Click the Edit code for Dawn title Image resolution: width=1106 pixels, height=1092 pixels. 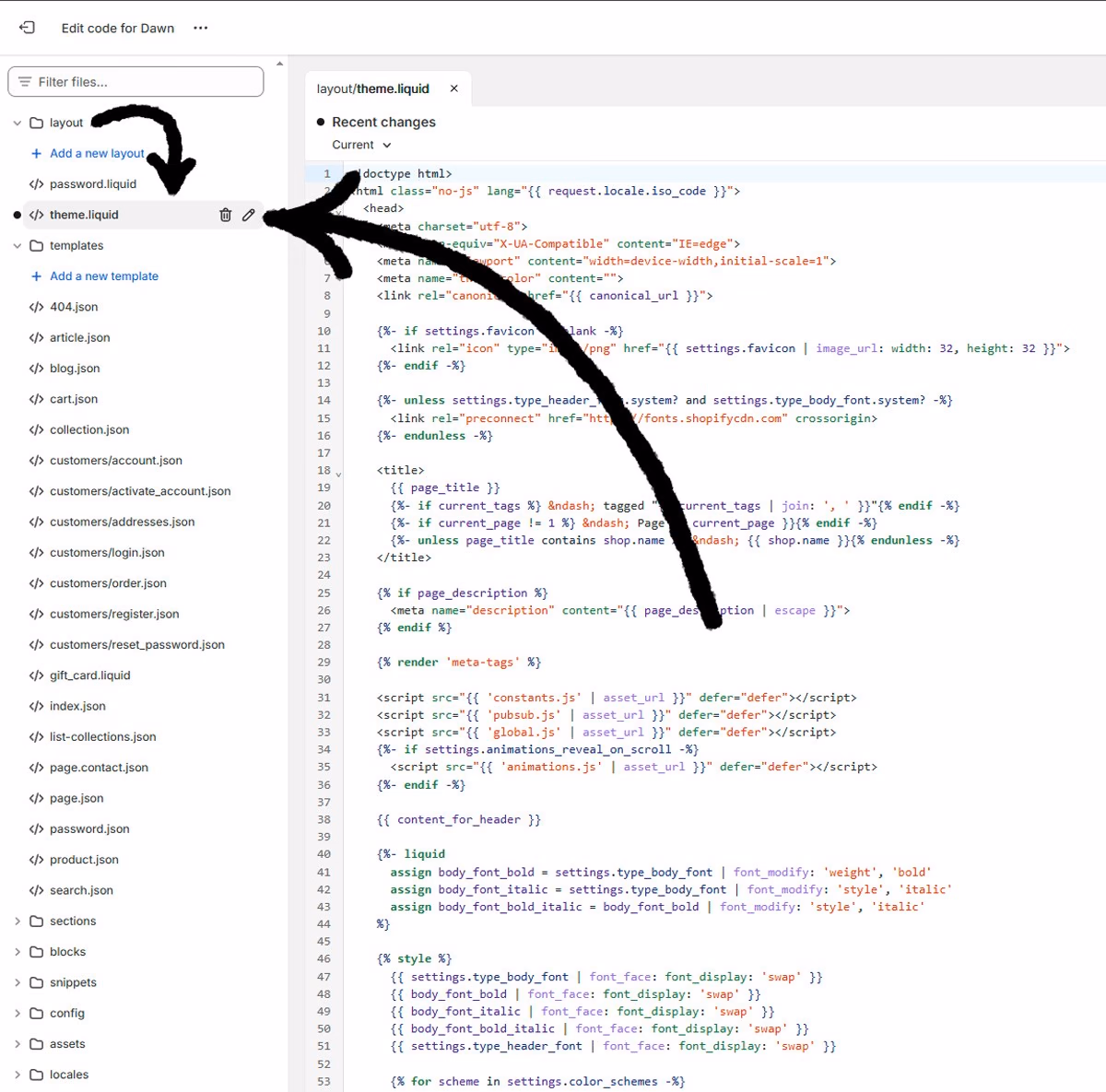pos(118,28)
